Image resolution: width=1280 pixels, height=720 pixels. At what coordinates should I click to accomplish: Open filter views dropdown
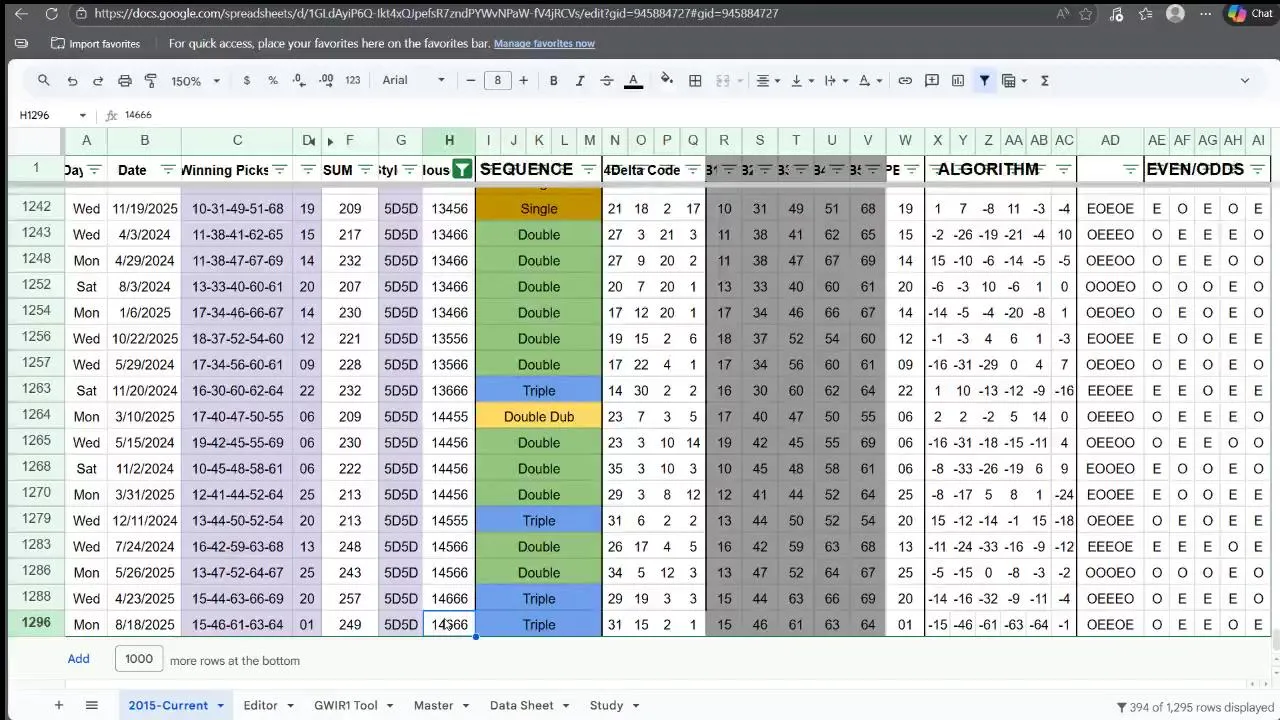(x=1014, y=80)
